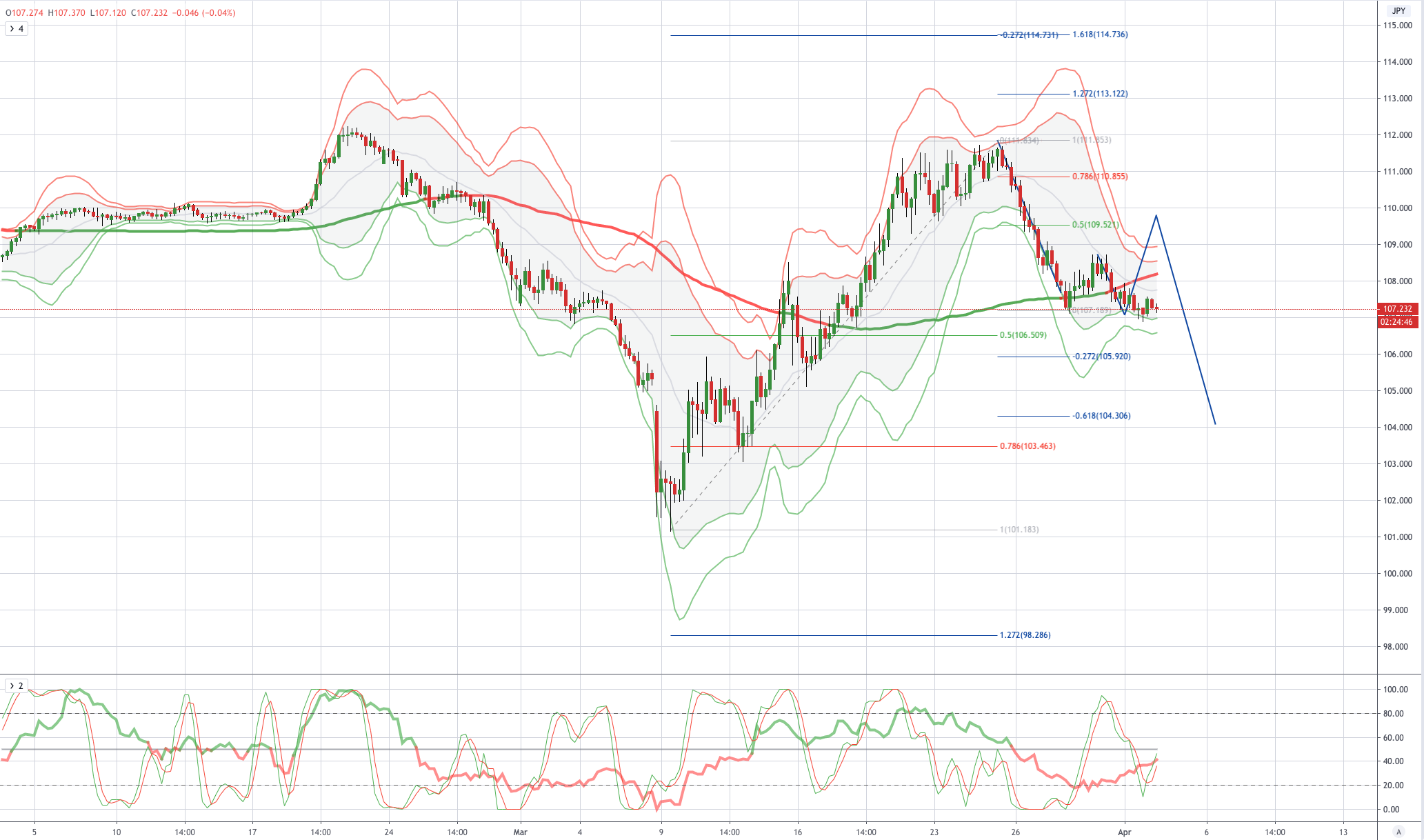Viewport: 1424px width, 840px height.
Task: Select the 1.618(114.736) Fibonacci level label
Action: [1100, 34]
